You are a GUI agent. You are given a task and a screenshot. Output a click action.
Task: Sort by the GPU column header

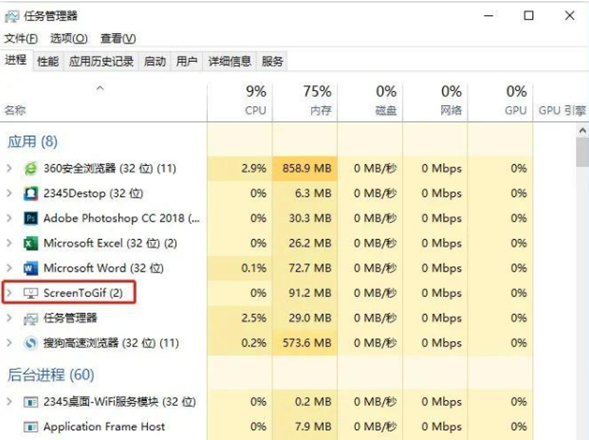pos(500,101)
